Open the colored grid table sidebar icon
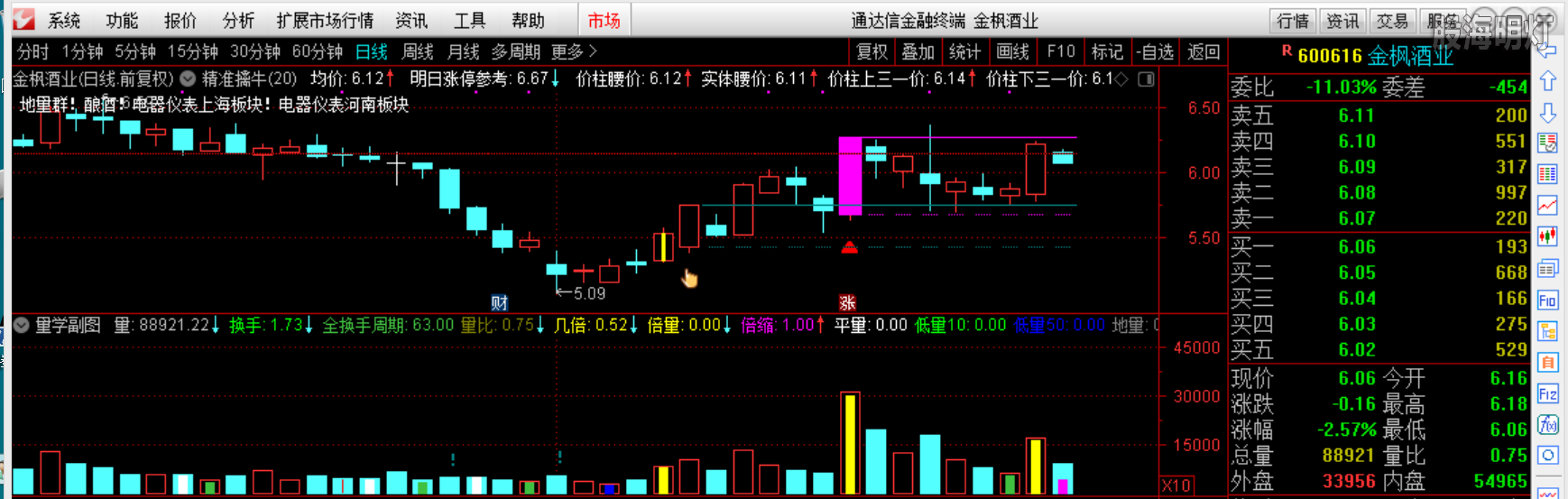 coord(1548,175)
